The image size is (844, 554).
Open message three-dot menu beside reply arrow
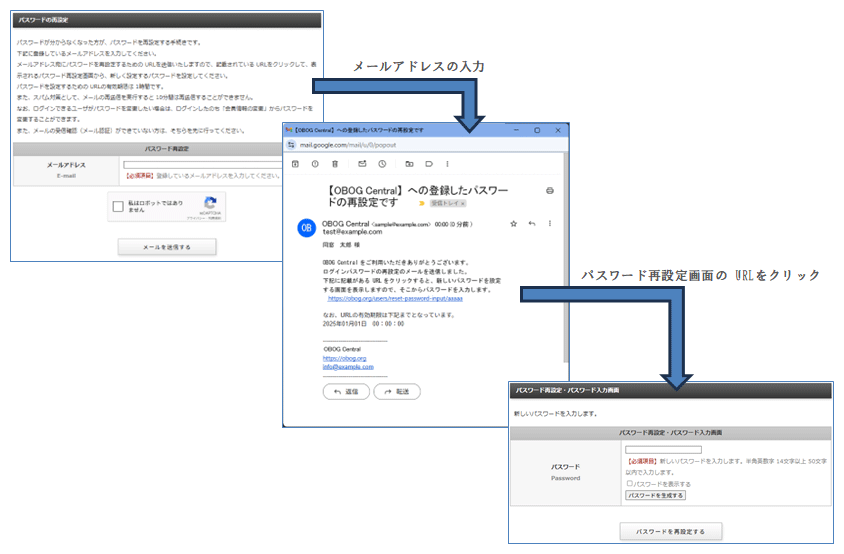point(550,223)
